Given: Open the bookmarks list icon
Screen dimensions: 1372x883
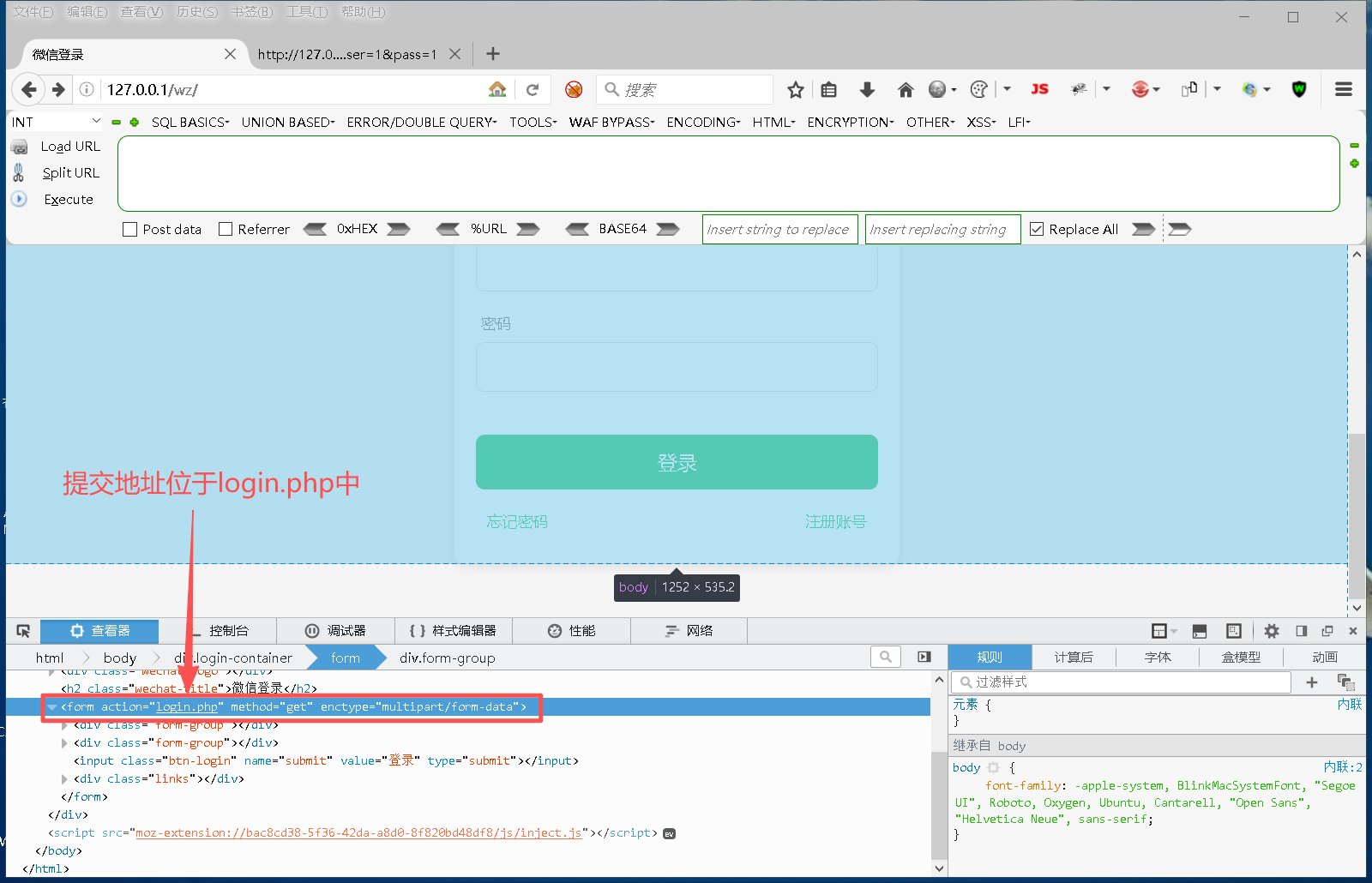Looking at the screenshot, I should [x=828, y=89].
